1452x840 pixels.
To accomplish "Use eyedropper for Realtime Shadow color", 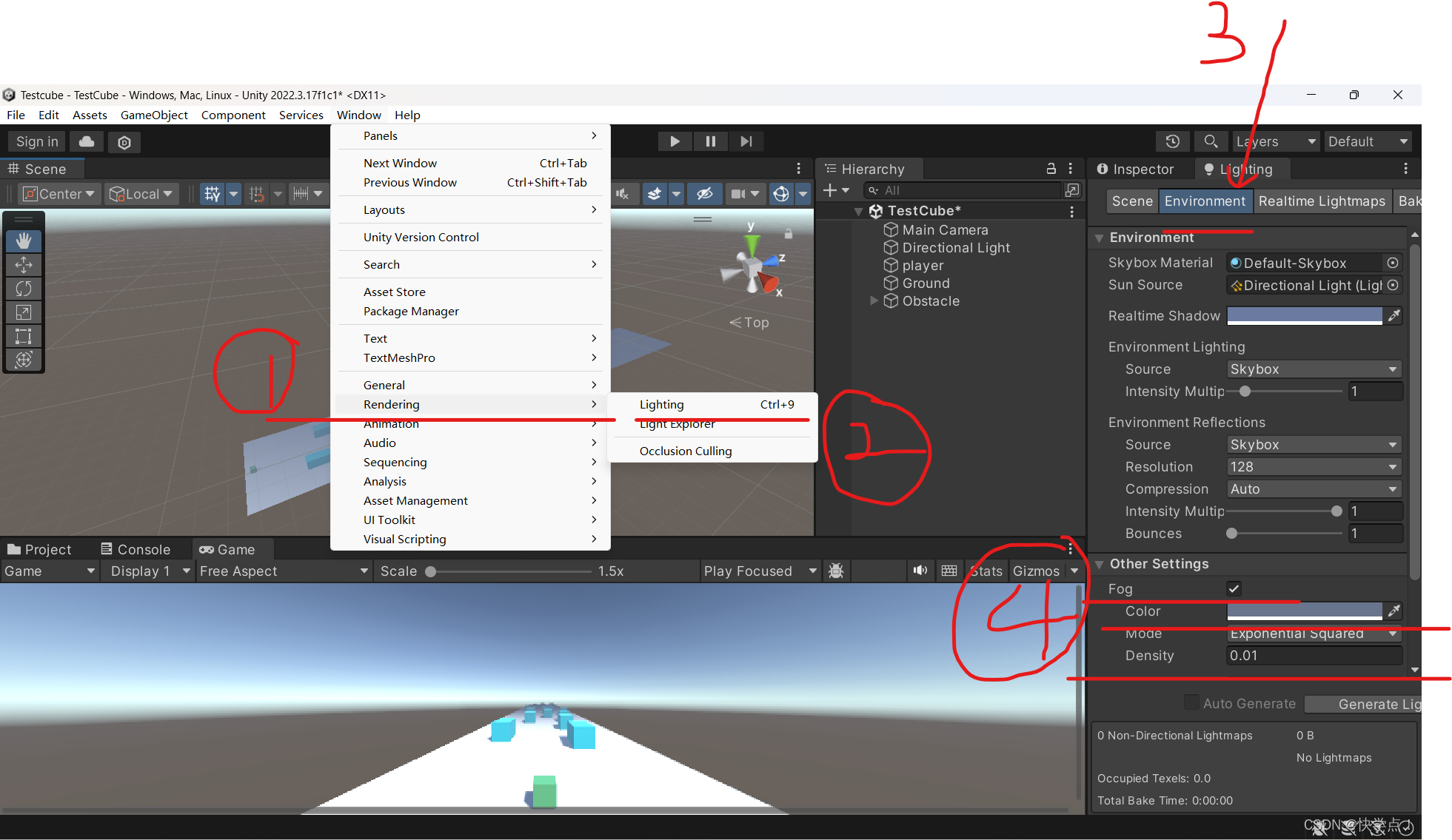I will click(x=1394, y=316).
